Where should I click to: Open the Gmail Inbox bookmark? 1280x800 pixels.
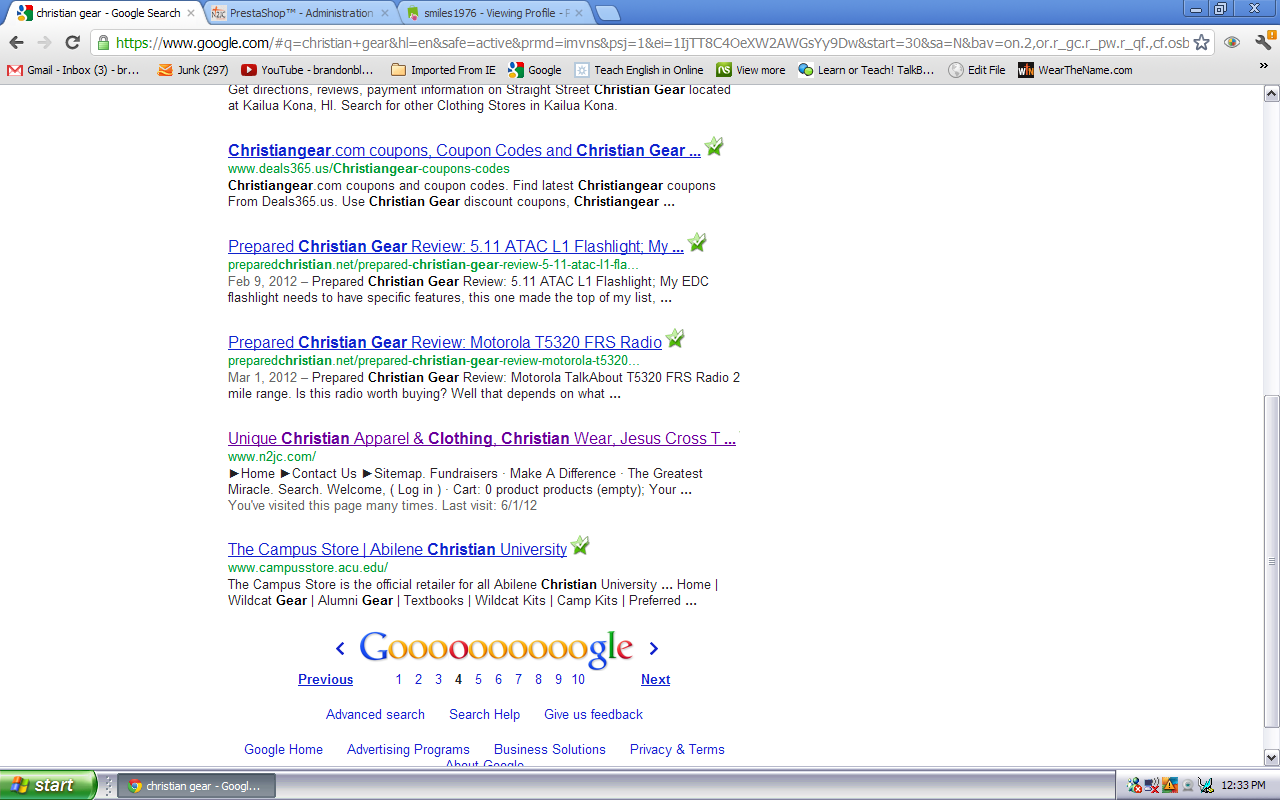pyautogui.click(x=74, y=70)
